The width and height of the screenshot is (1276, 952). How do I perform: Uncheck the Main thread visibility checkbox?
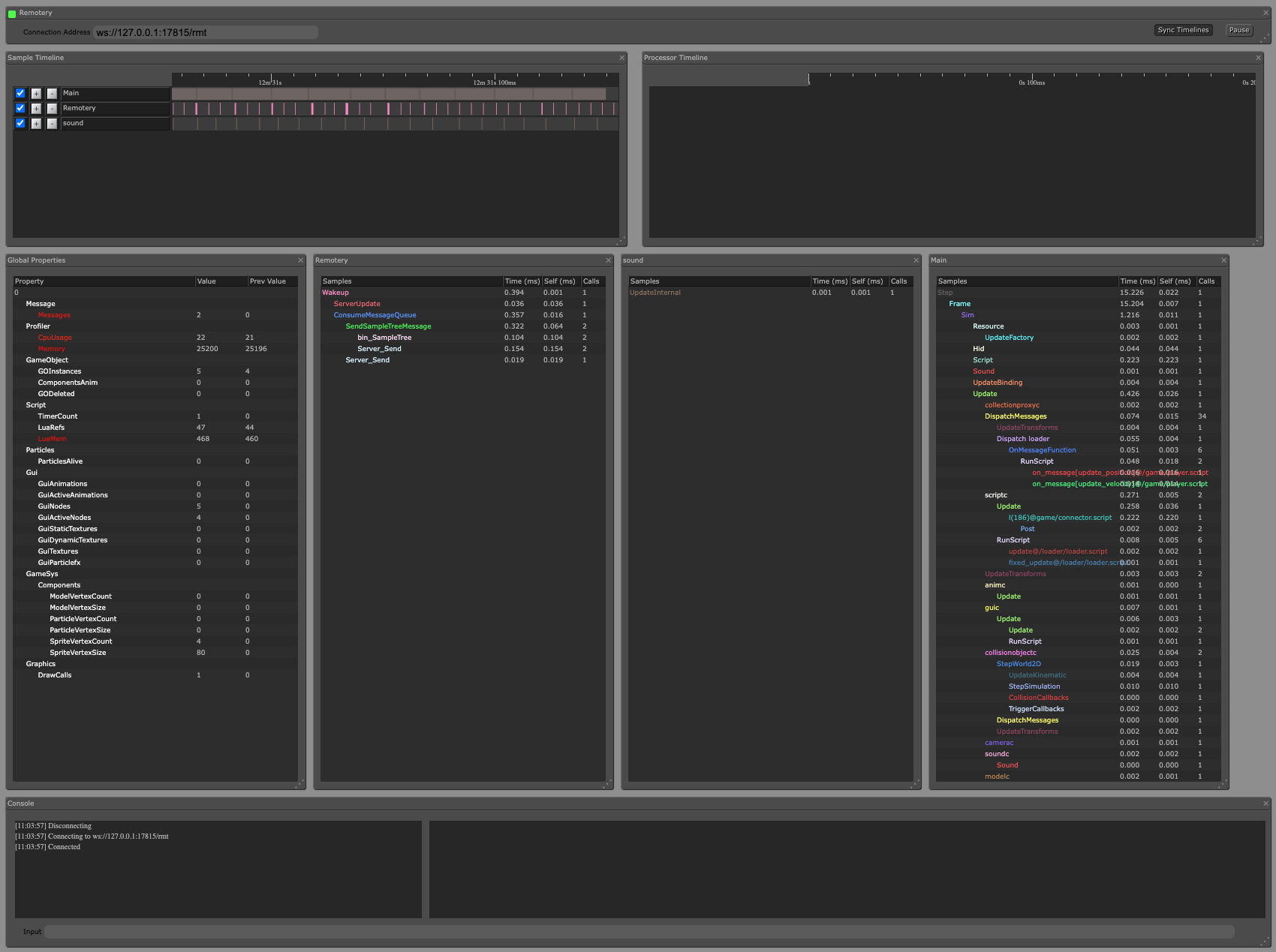[20, 93]
